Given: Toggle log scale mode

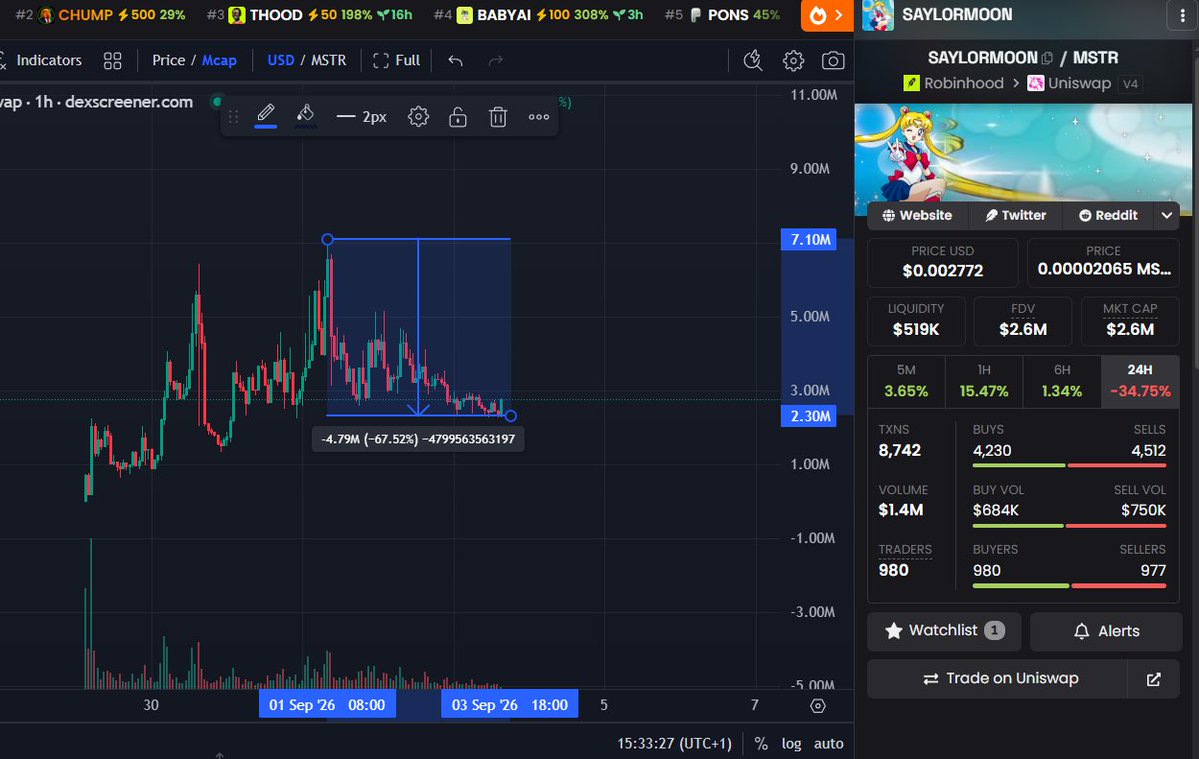Looking at the screenshot, I should pyautogui.click(x=791, y=744).
